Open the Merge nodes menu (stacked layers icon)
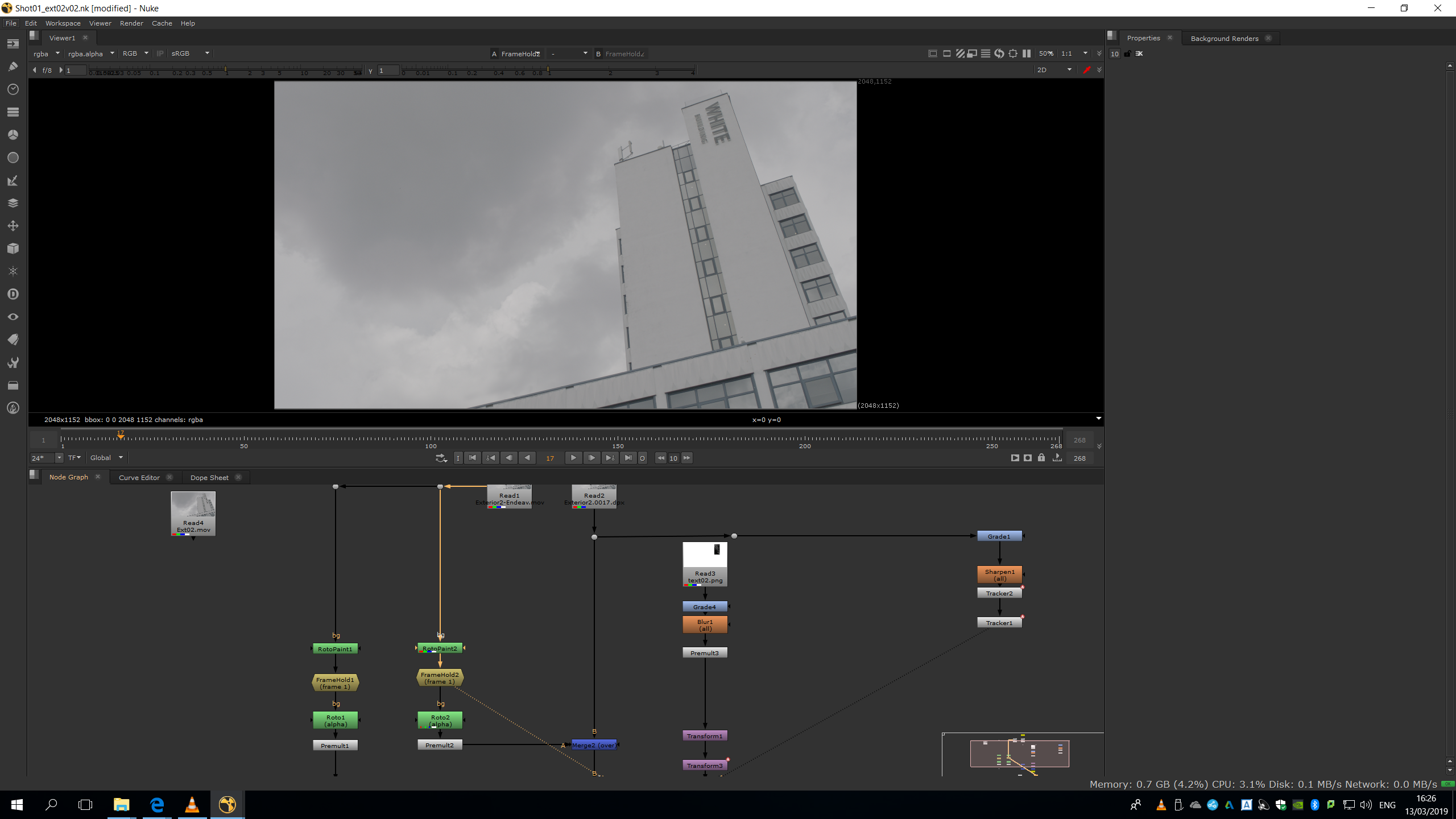 [x=13, y=203]
